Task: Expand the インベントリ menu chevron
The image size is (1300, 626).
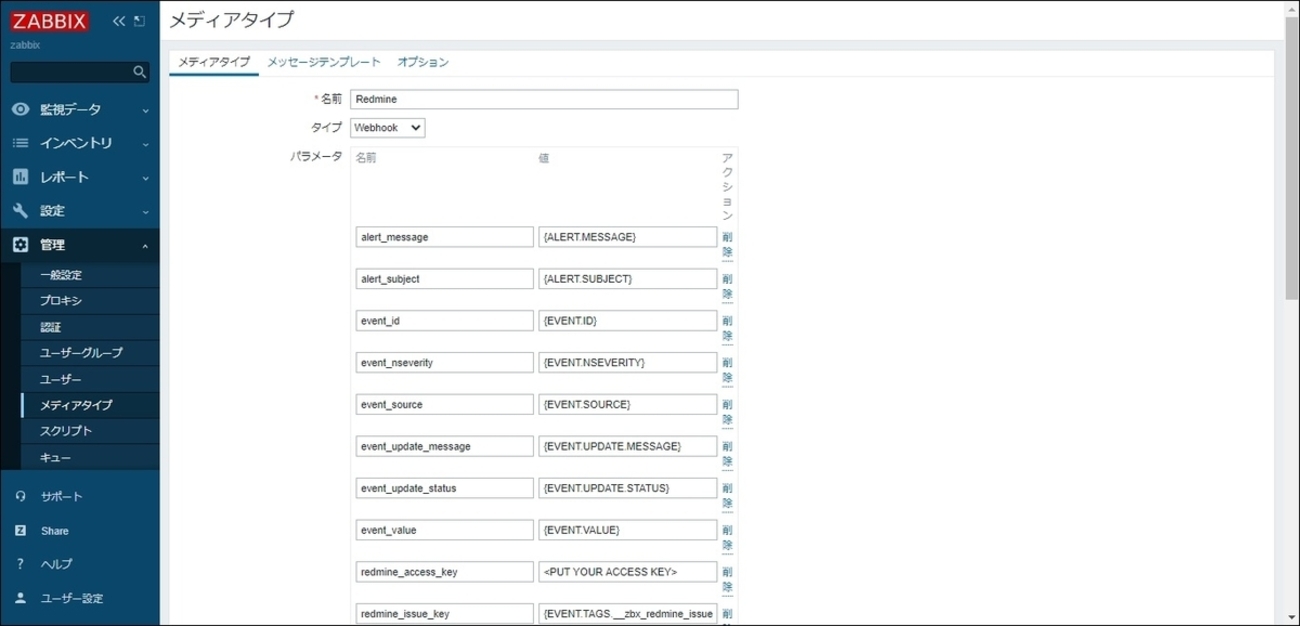Action: coord(146,144)
